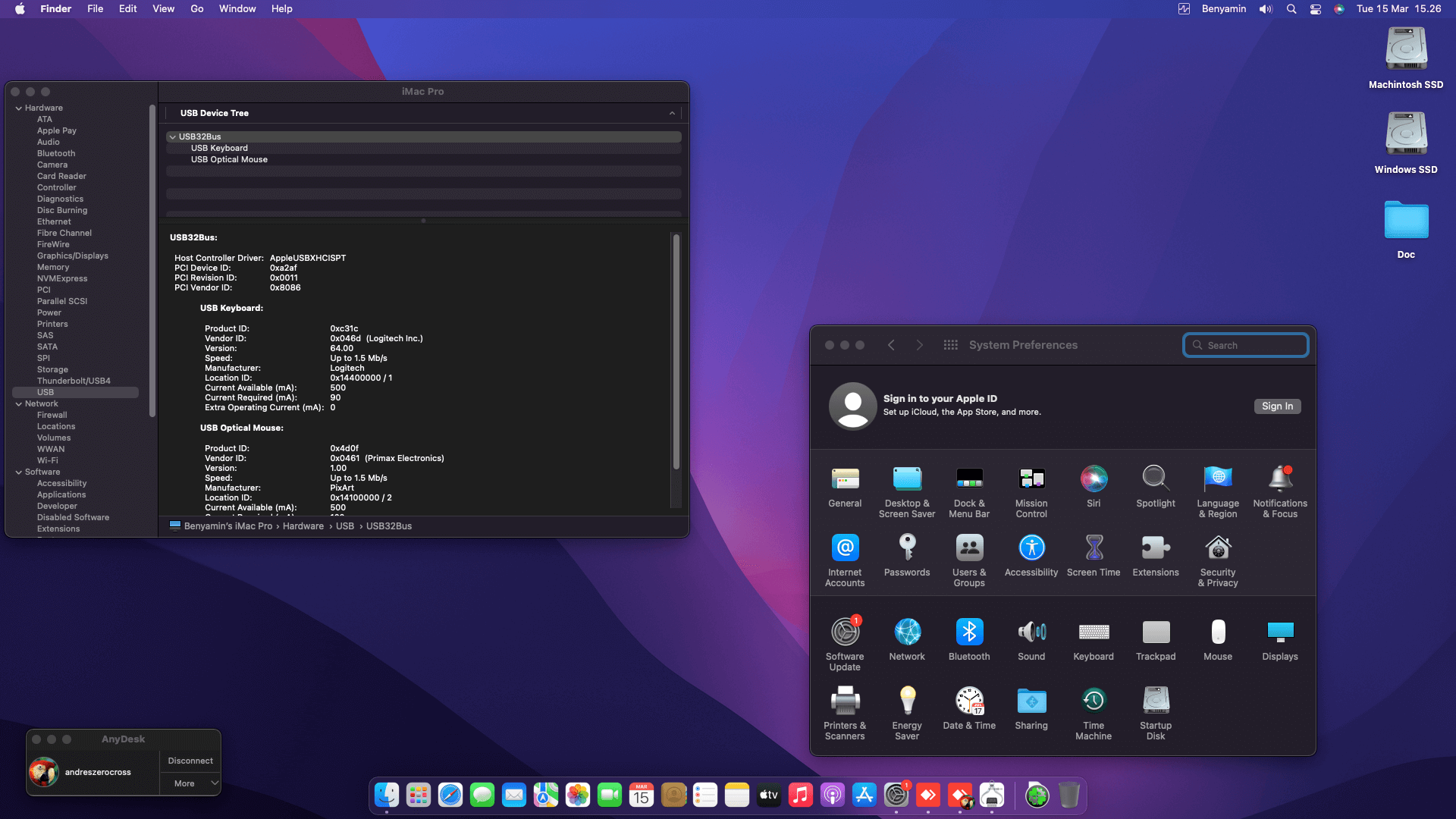Collapse the Network section in sidebar
Screen dimensions: 1456x819
[x=19, y=404]
